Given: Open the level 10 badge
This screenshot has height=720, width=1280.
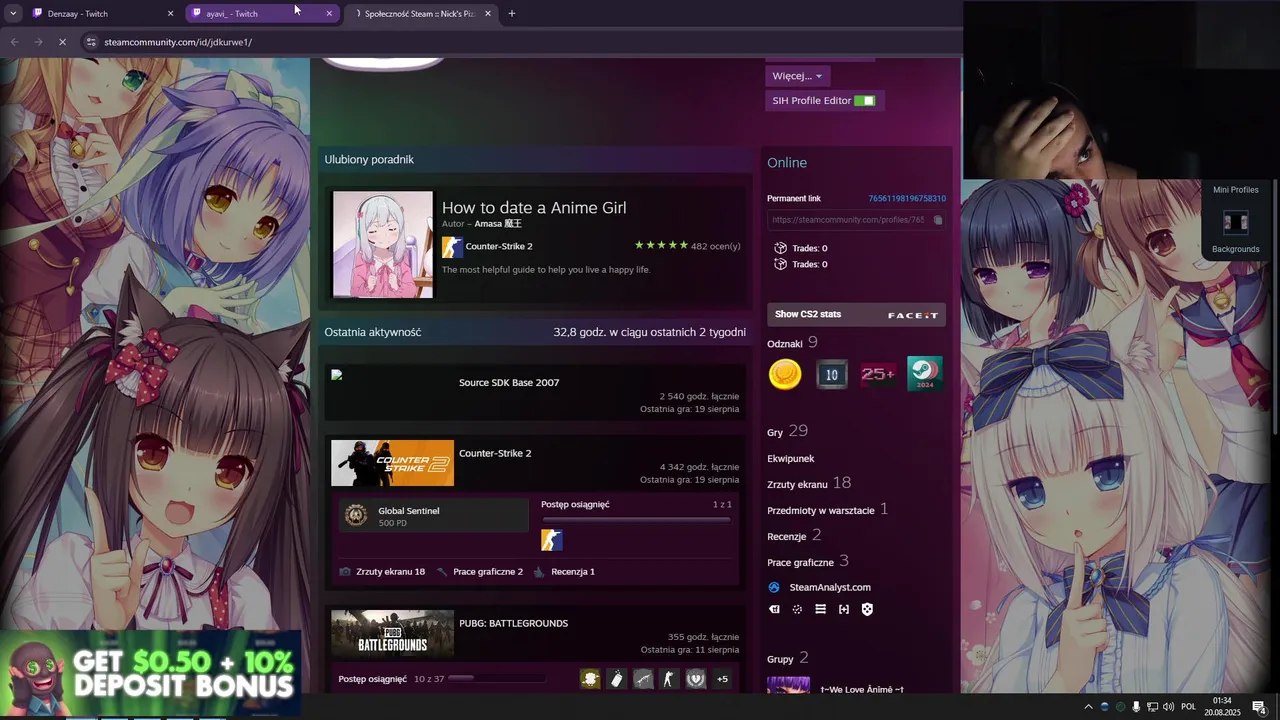Looking at the screenshot, I should click(831, 374).
